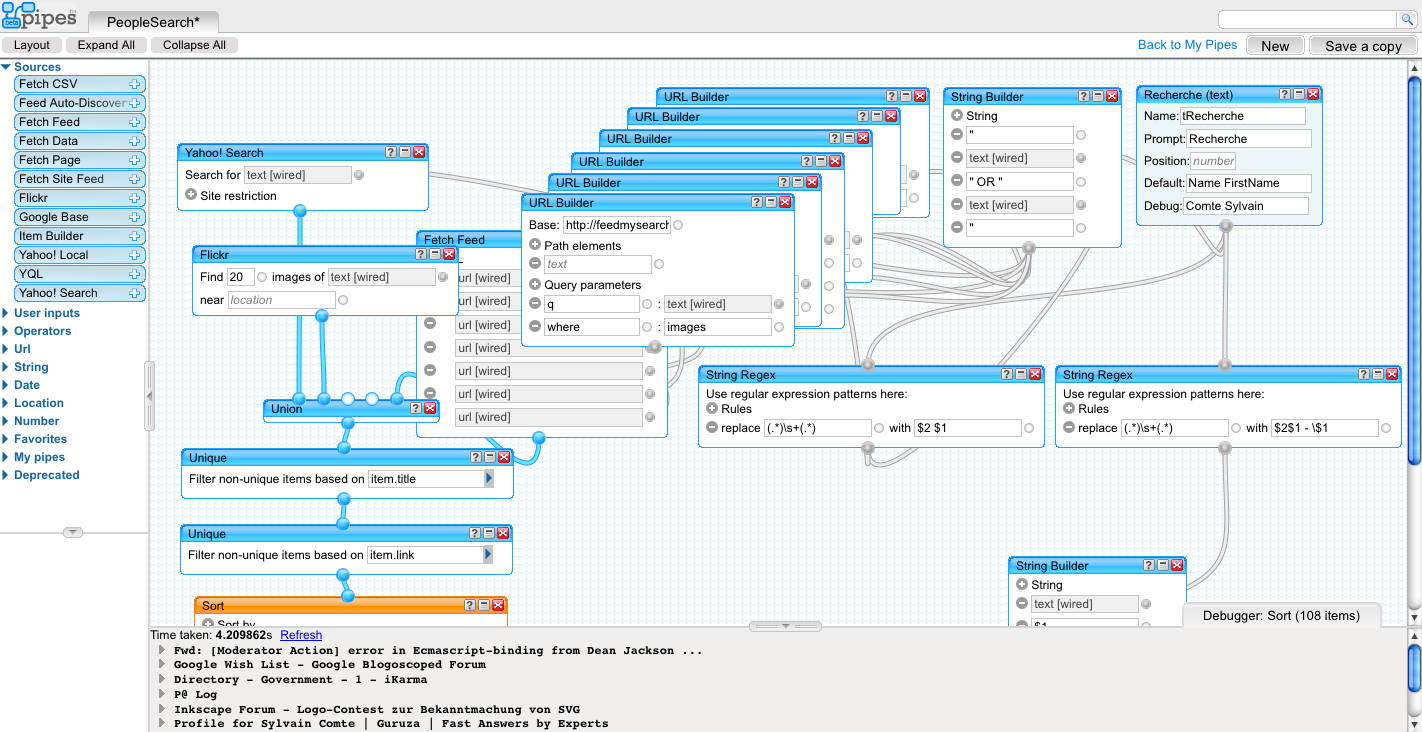This screenshot has width=1422, height=732.
Task: Remove the 'q' query parameter
Action: click(535, 304)
